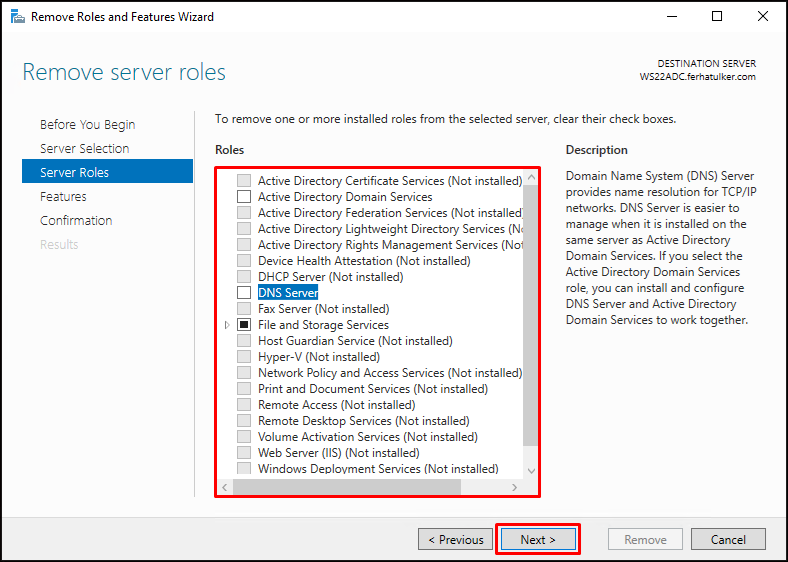788x562 pixels.
Task: Click the vertical scrollbar thumb in roles list
Action: click(x=530, y=315)
